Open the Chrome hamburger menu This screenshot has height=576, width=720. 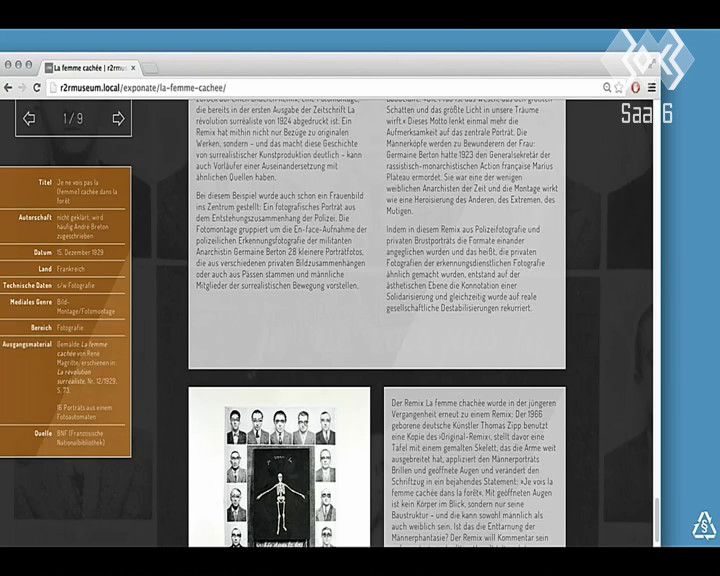point(652,87)
